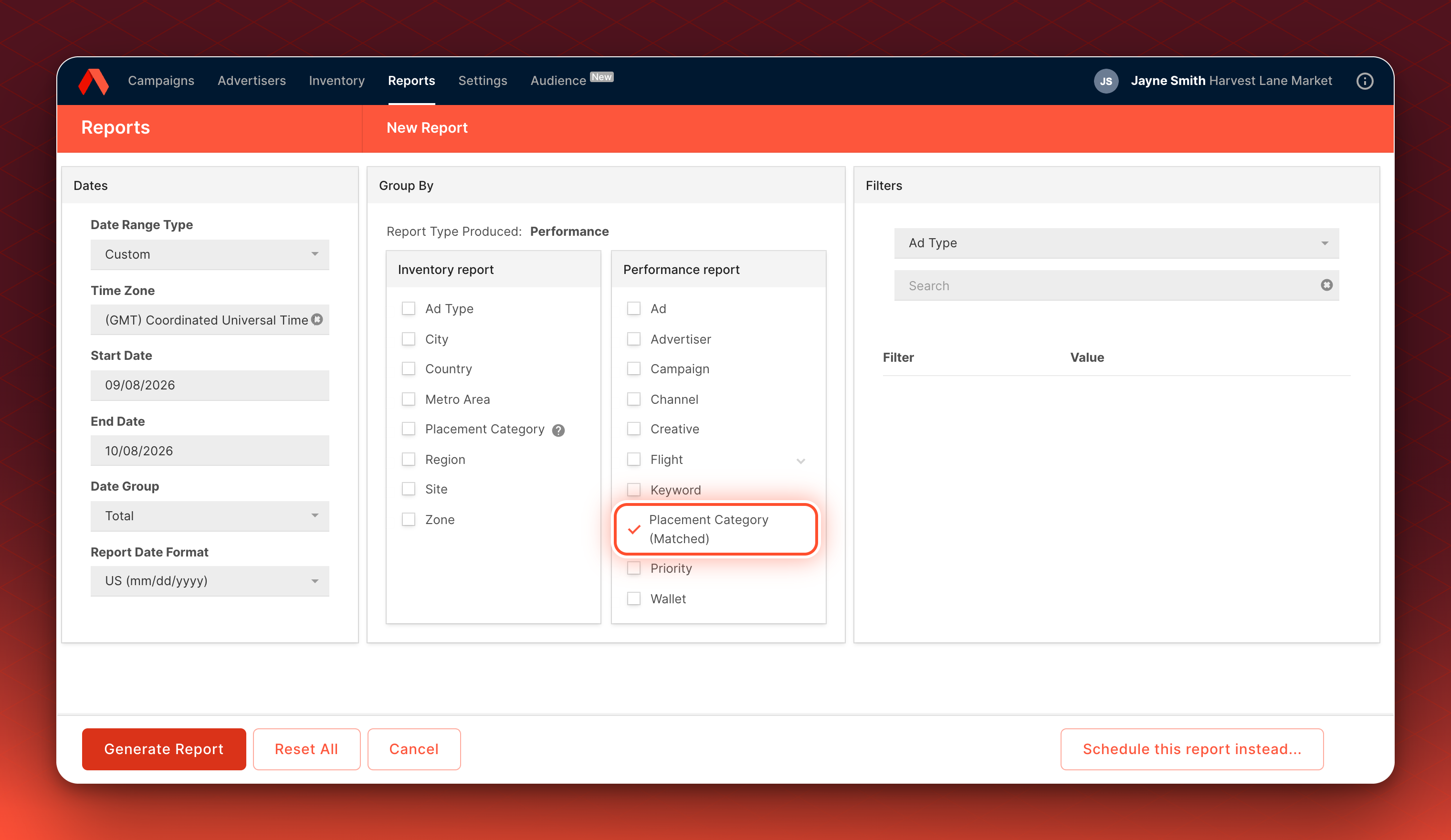
Task: Uncheck Placement Category (Matched)
Action: tap(634, 529)
